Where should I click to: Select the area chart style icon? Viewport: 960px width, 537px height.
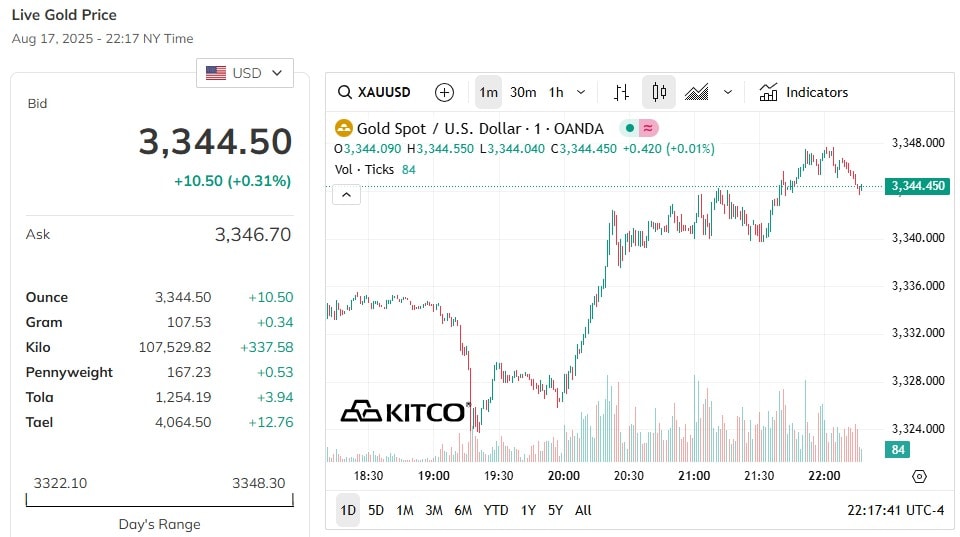697,92
